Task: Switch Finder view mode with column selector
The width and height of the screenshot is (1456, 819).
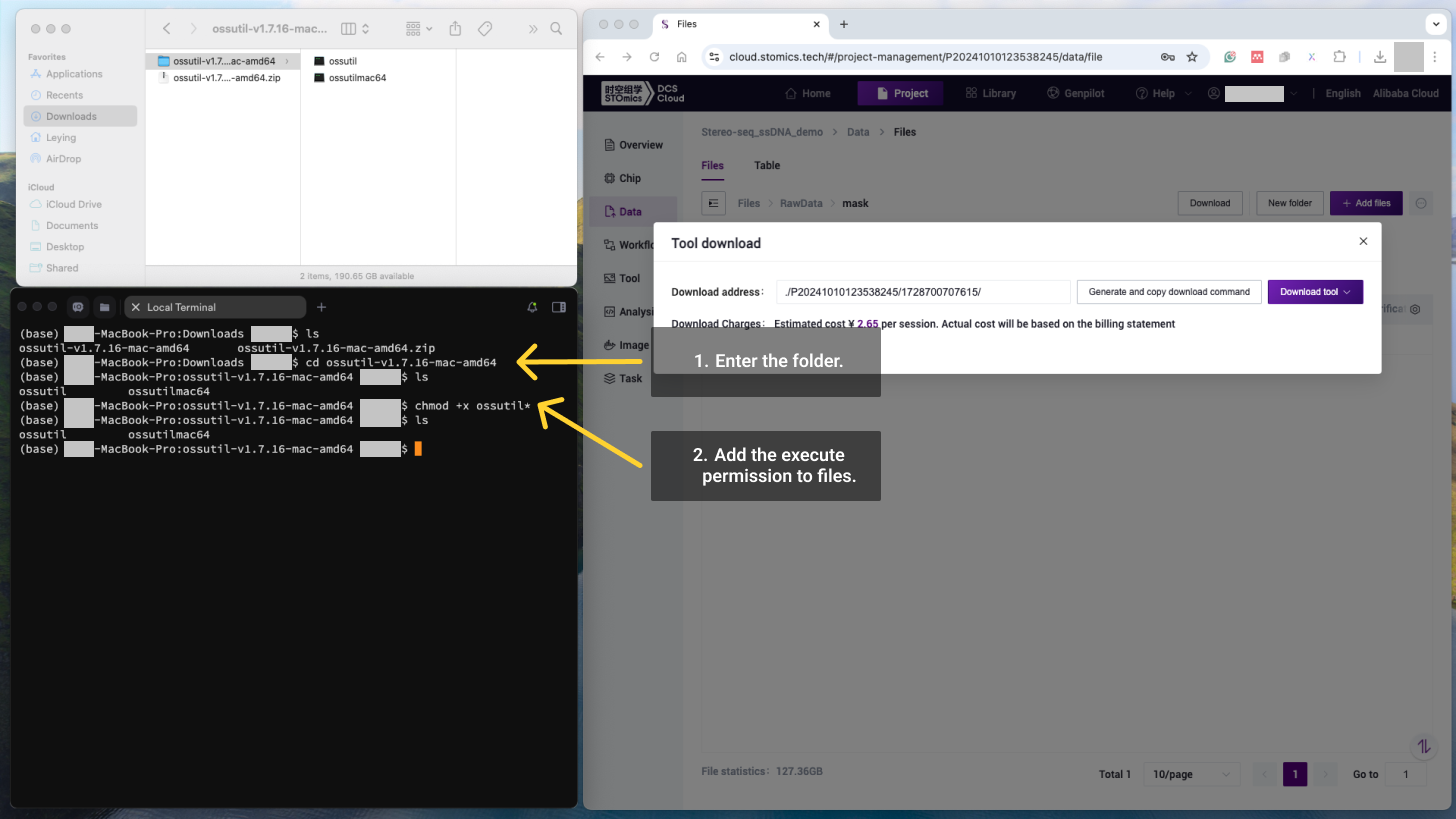Action: click(355, 29)
